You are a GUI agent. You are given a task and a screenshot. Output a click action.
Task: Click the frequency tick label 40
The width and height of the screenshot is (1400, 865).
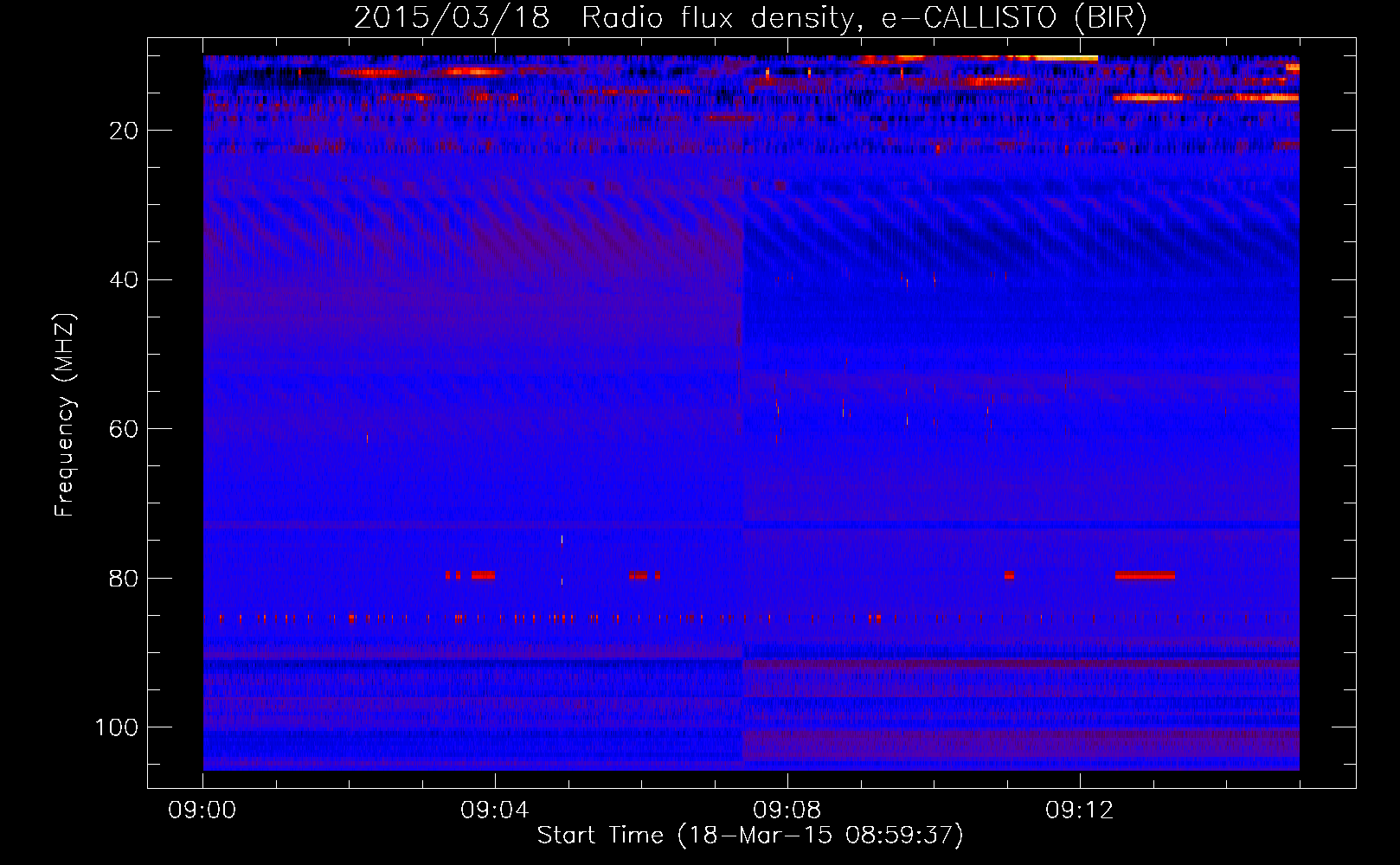[x=125, y=279]
